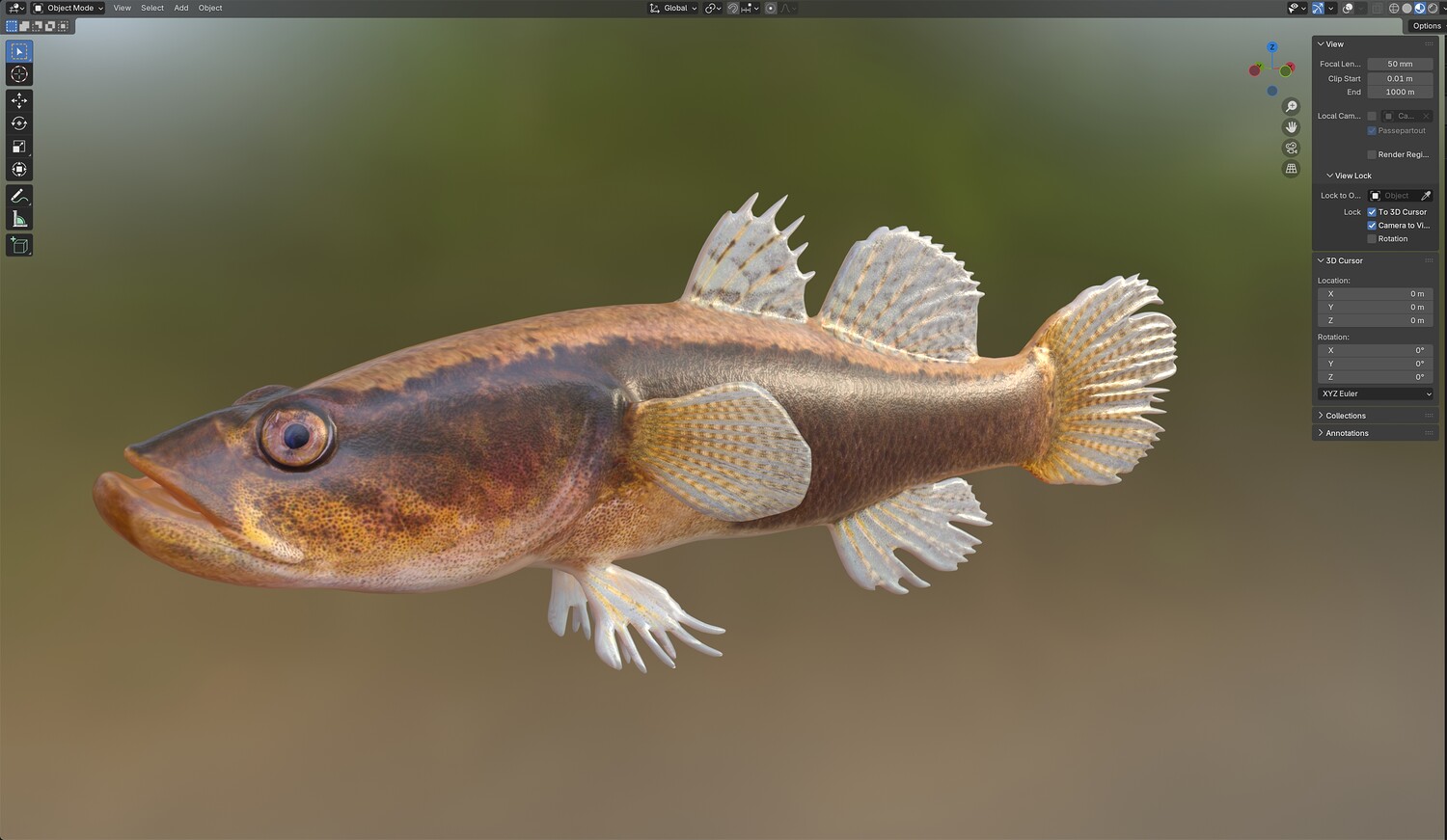Click the clip End 1000 m field
Screen dimensions: 1447x840
coord(1400,92)
